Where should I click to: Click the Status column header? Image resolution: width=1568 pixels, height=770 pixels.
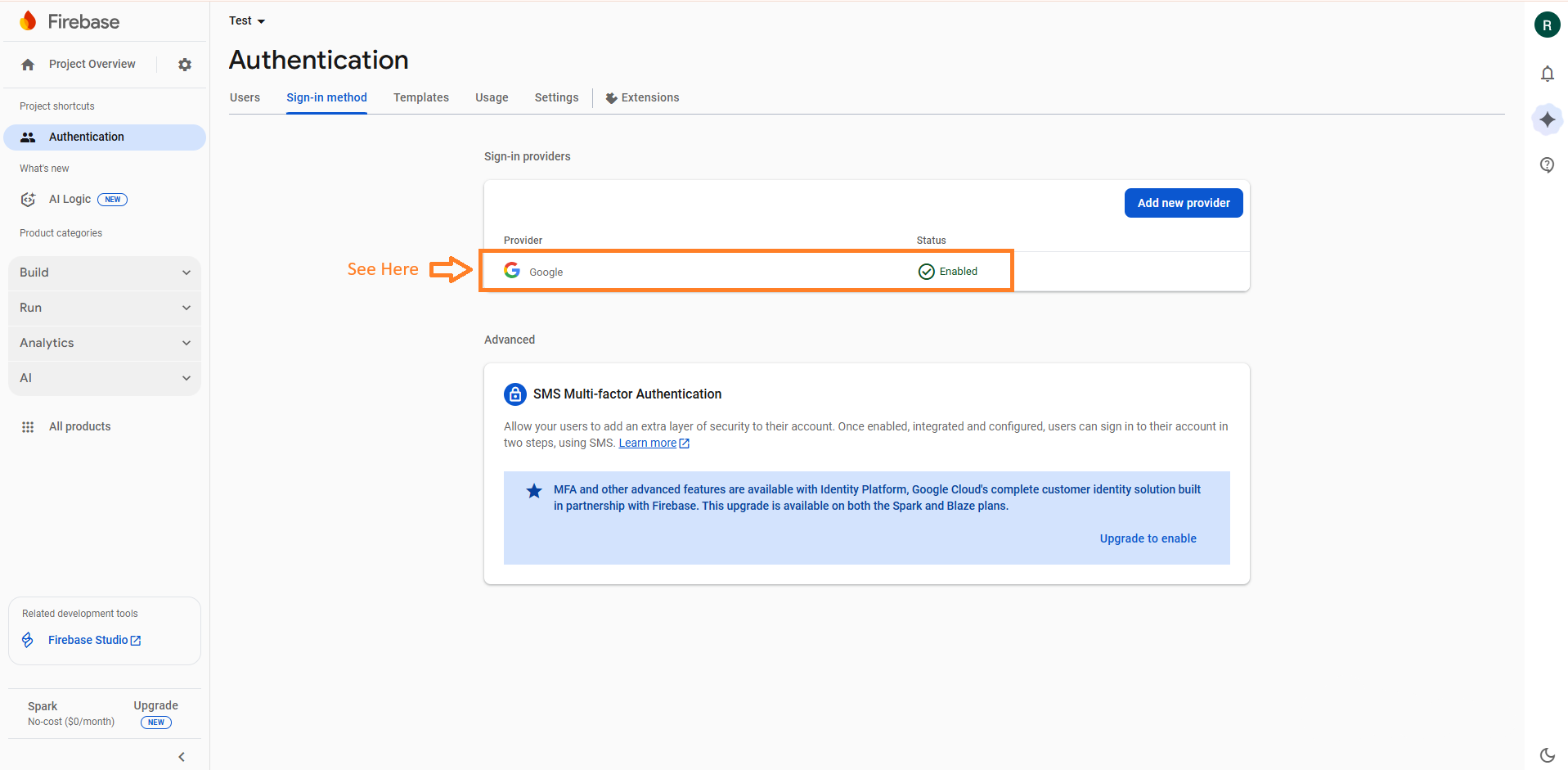(931, 241)
